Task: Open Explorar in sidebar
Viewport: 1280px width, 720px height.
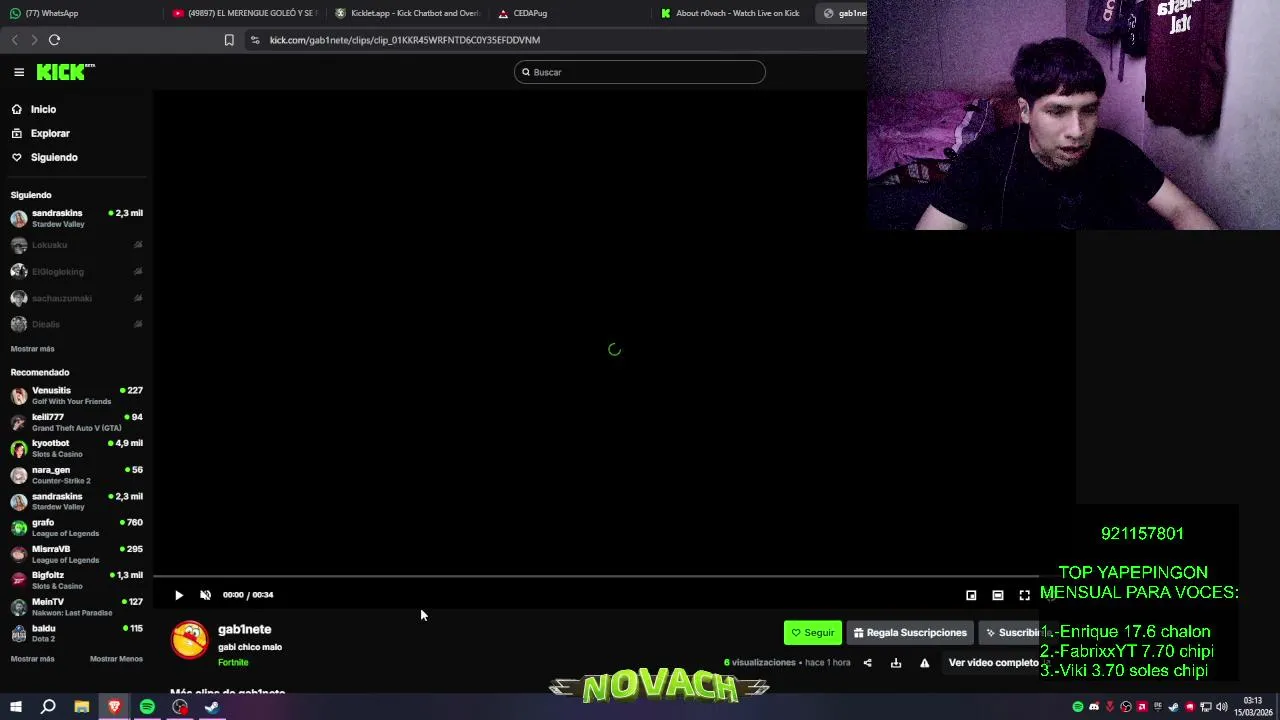Action: [76, 133]
